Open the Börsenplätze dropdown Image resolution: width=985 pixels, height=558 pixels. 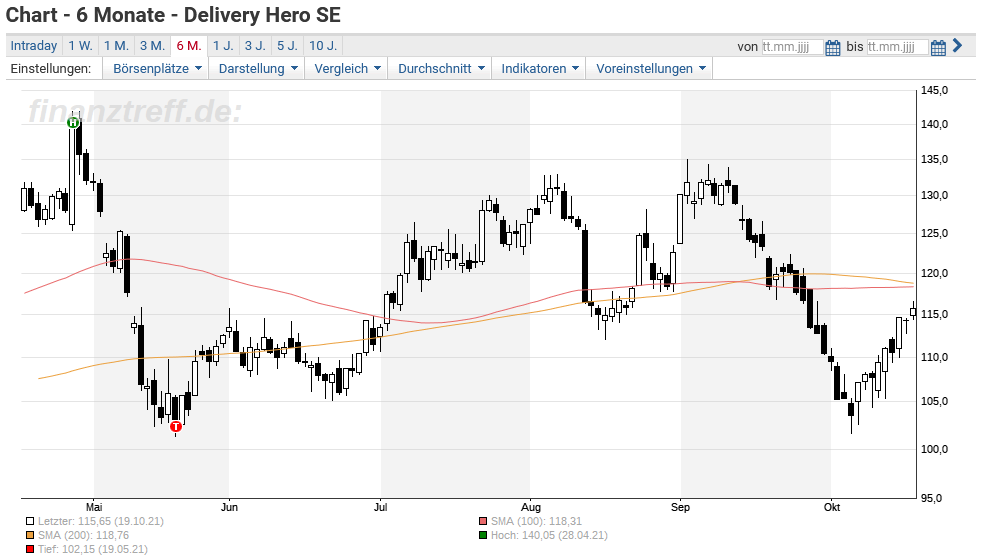pos(157,68)
